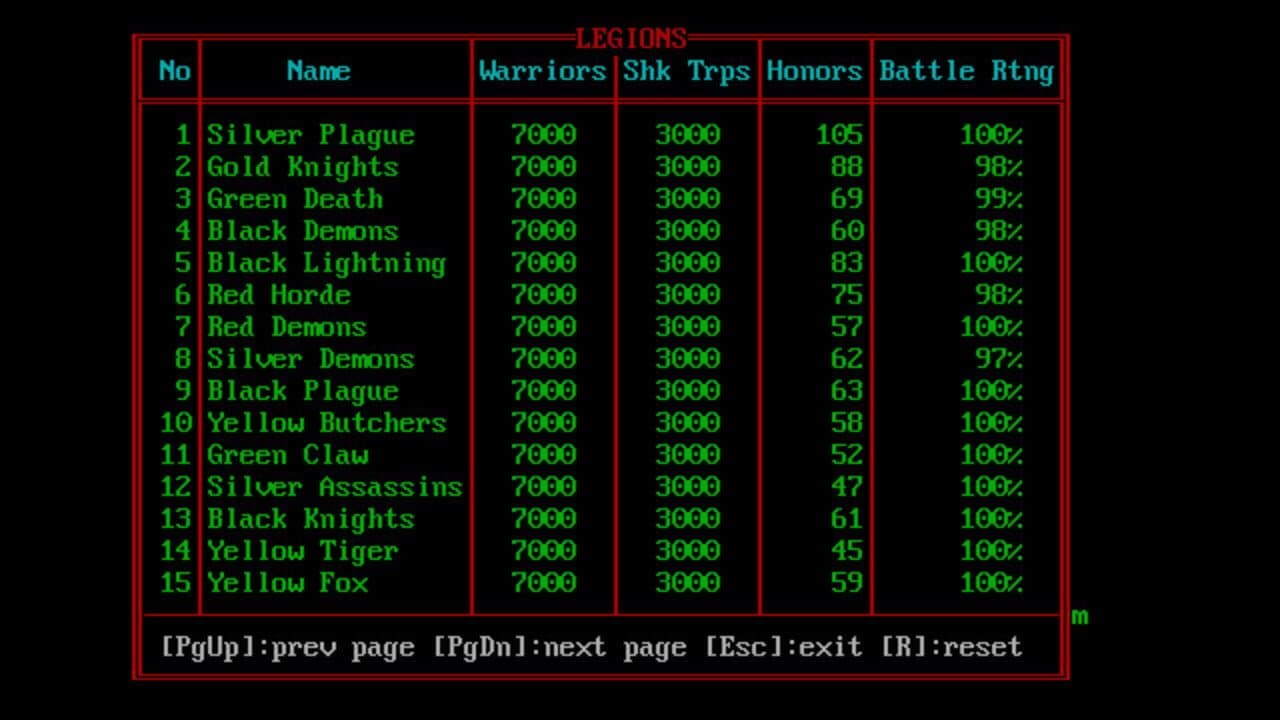The height and width of the screenshot is (720, 1280).
Task: Choose the [PgDn]:next page command
Action: (560, 647)
